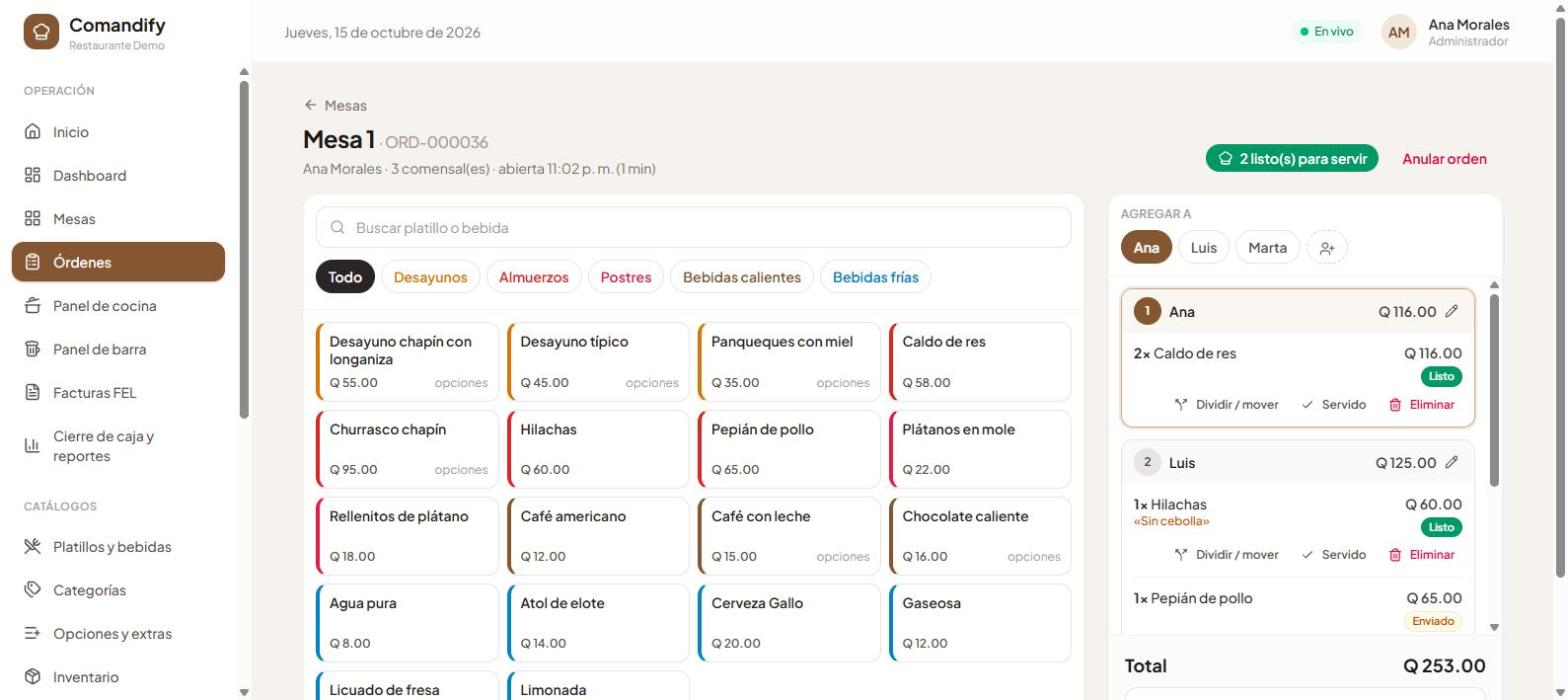Click the AM user avatar
This screenshot has height=700, width=1568.
tap(1399, 32)
